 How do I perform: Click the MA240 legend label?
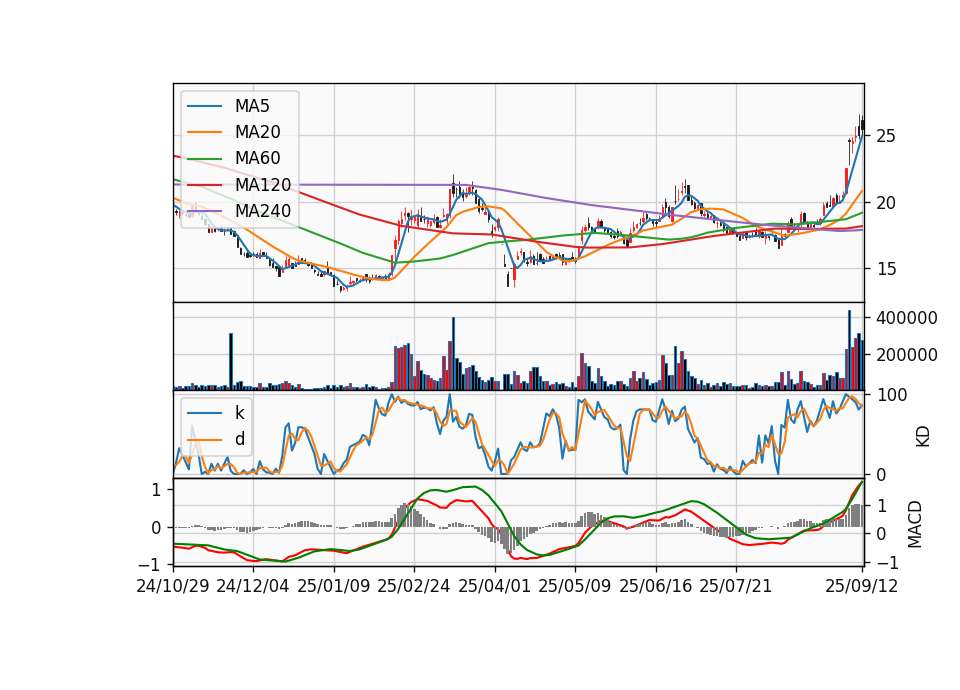[x=263, y=211]
